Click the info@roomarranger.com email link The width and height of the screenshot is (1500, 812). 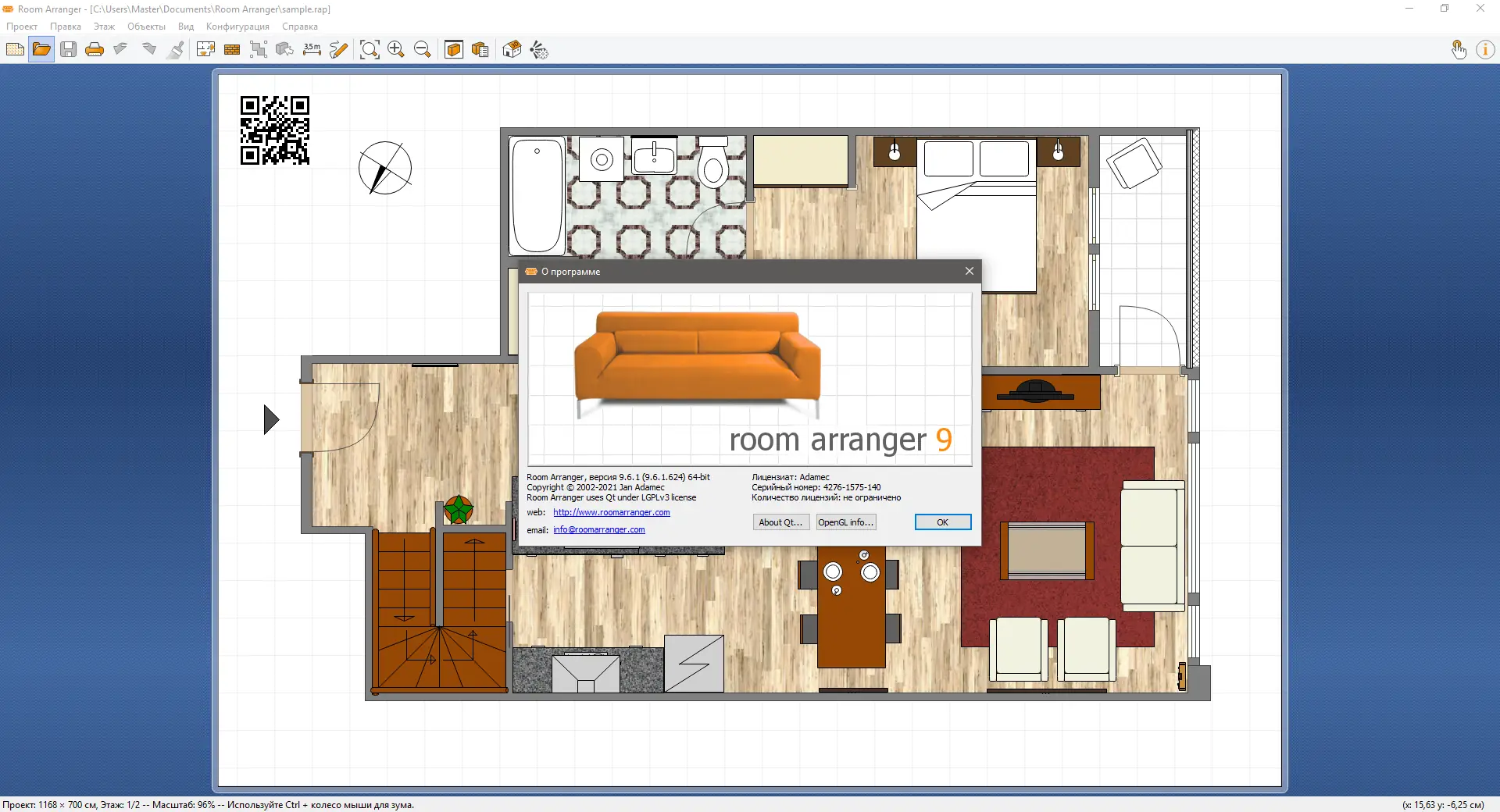[x=599, y=529]
